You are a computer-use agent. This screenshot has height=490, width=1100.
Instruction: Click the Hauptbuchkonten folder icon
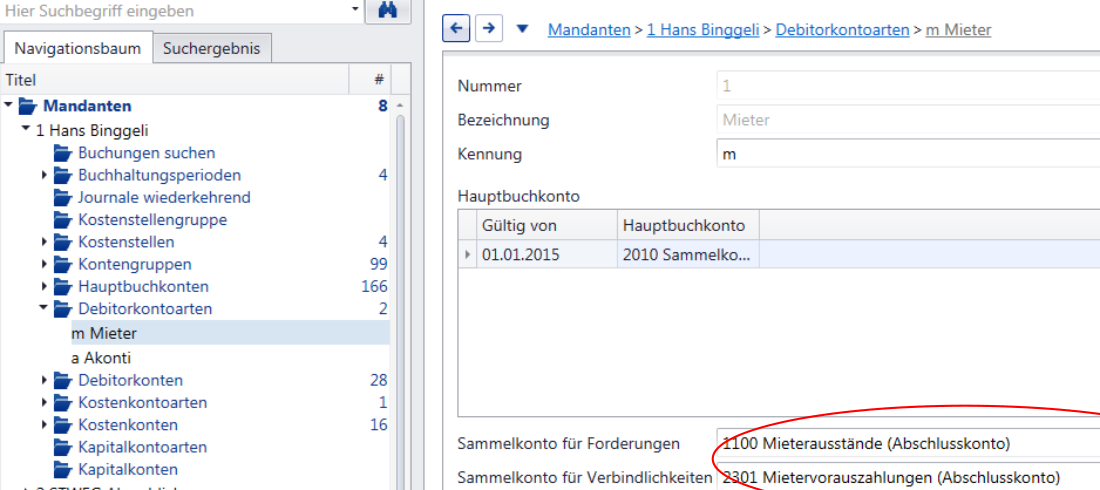[63, 287]
